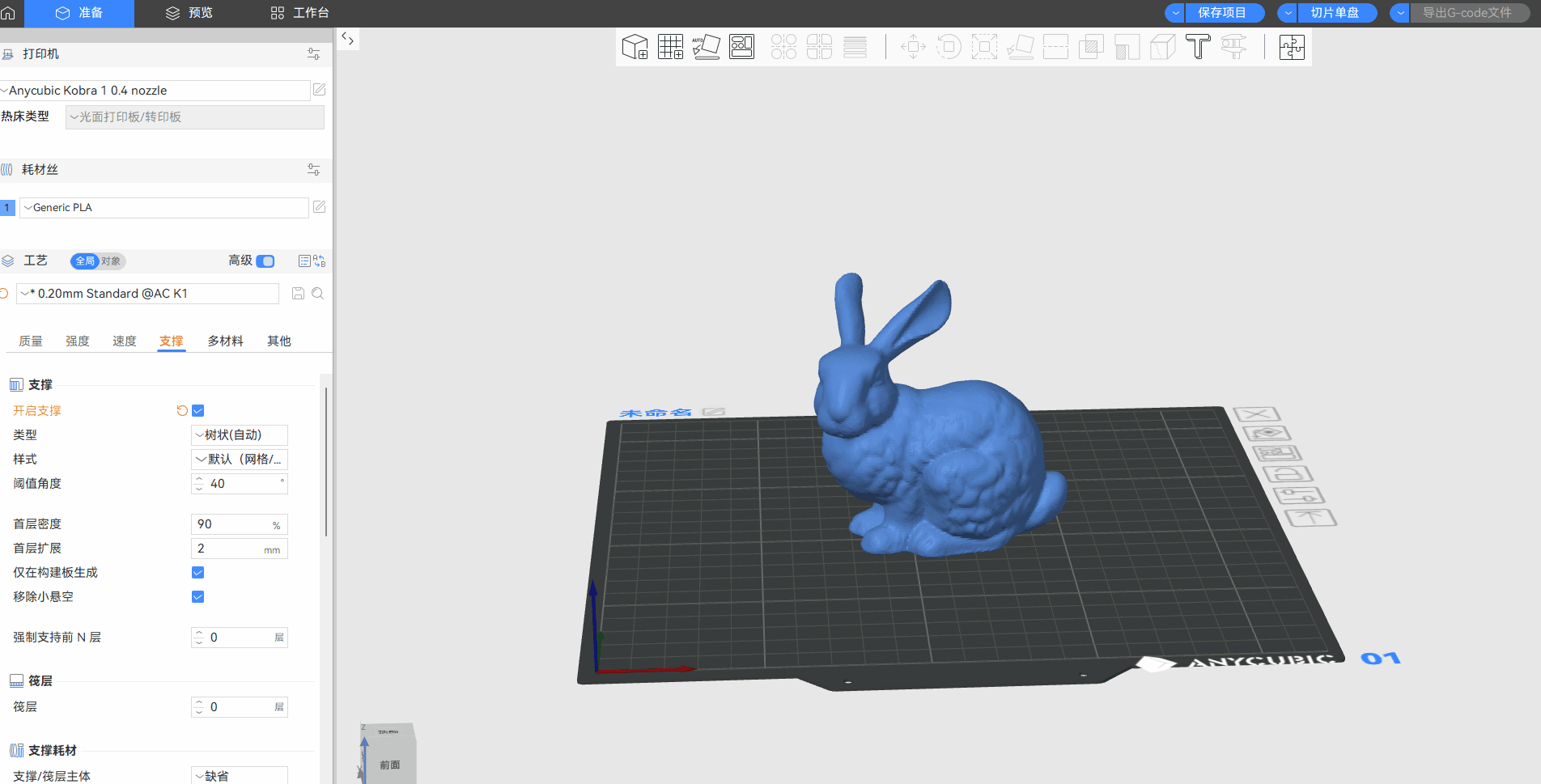The image size is (1541, 784).
Task: Open the 样式 默认 dropdown
Action: coord(240,460)
